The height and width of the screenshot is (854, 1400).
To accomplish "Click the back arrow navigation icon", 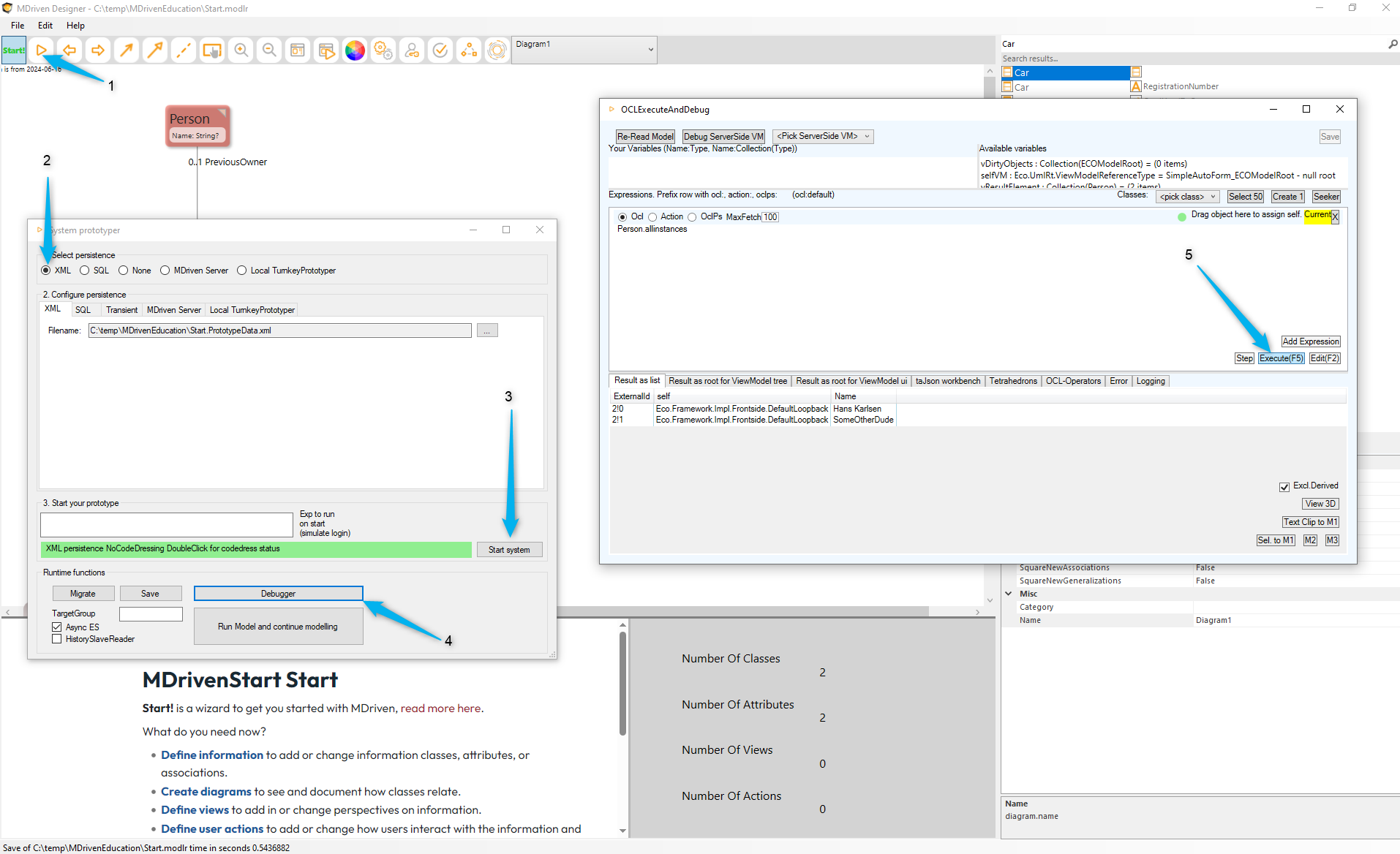I will [69, 50].
